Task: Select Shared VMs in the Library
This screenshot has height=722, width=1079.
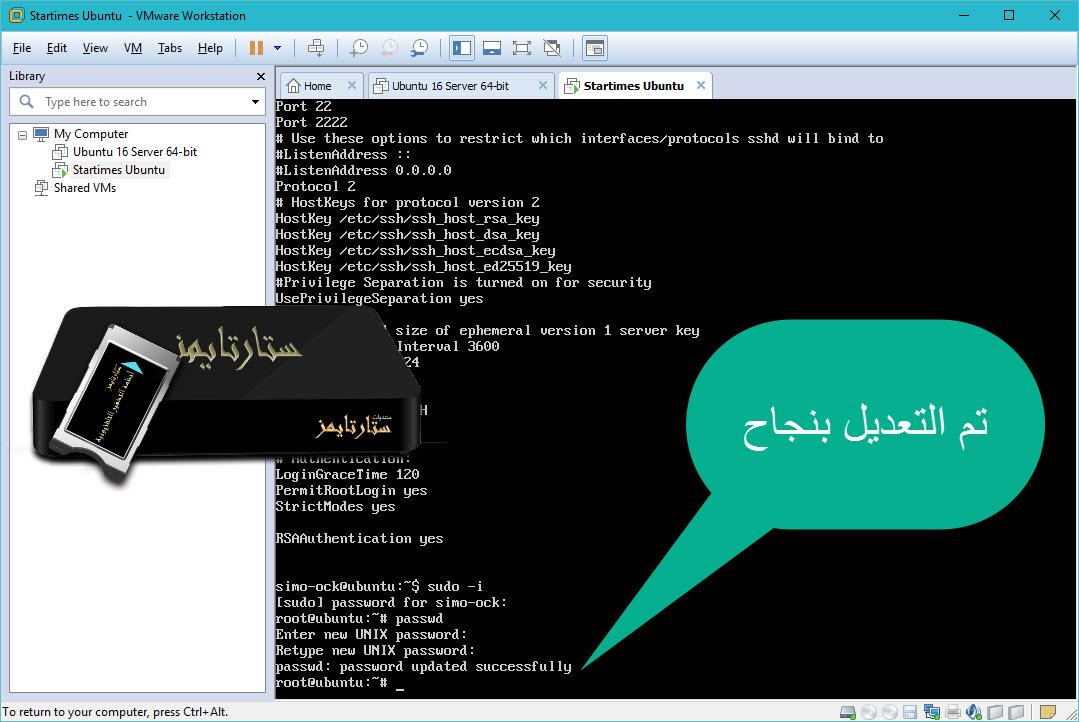Action: pyautogui.click(x=87, y=187)
